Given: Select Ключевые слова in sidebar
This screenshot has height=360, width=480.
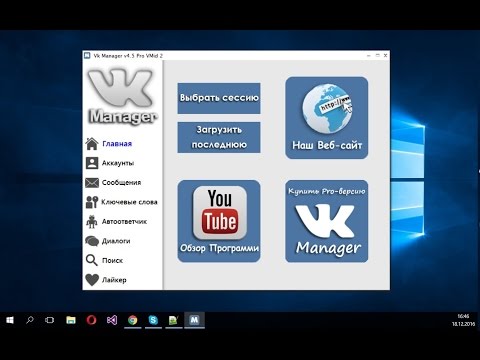Looking at the screenshot, I should pos(129,202).
